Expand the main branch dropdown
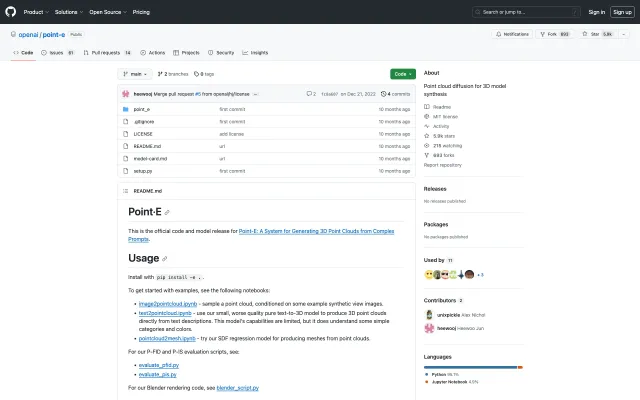 click(133, 74)
